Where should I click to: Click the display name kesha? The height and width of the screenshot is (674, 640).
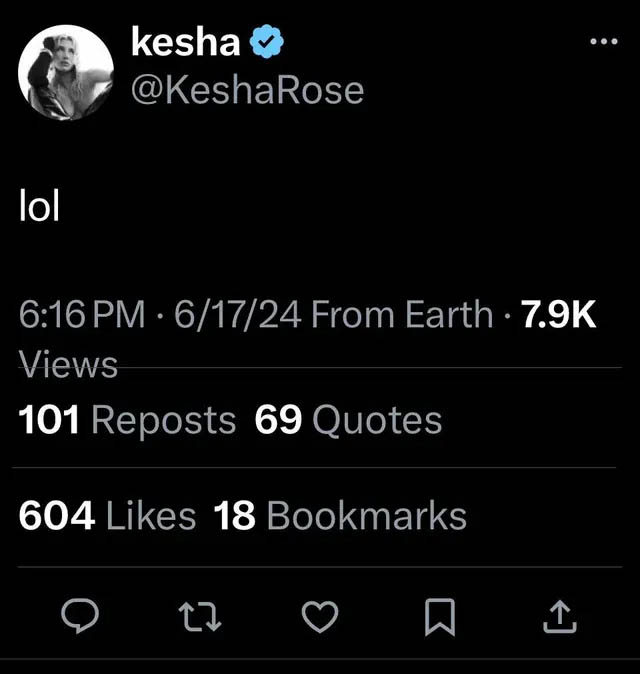click(185, 41)
